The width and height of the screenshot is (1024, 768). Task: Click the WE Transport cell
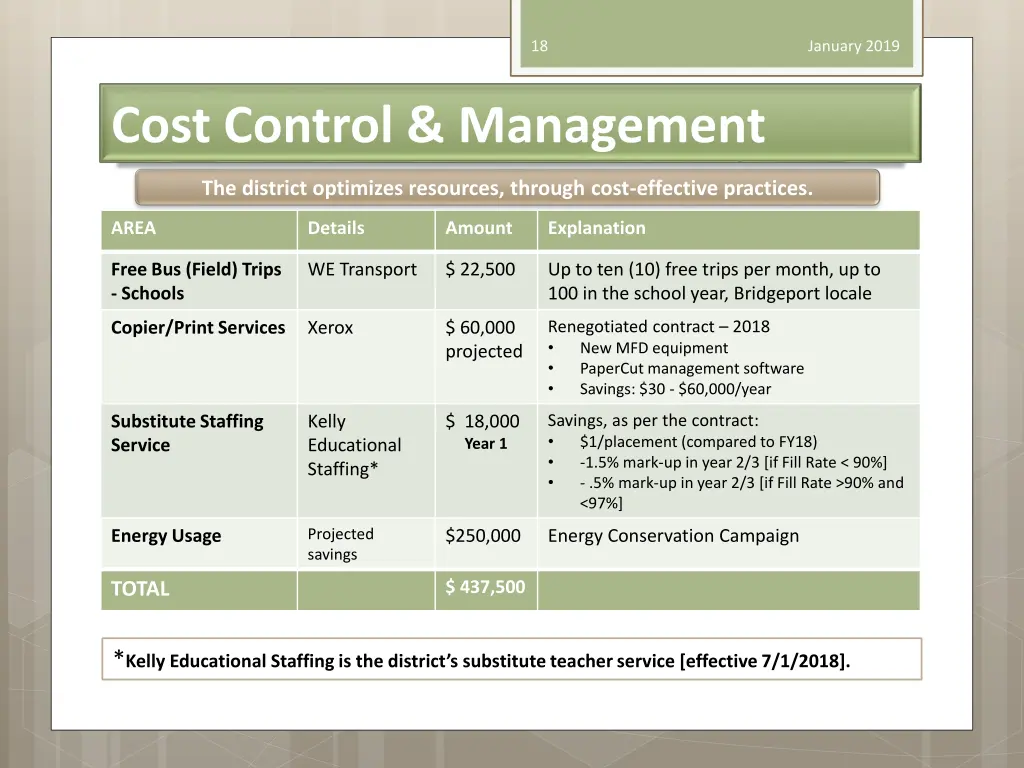(362, 270)
